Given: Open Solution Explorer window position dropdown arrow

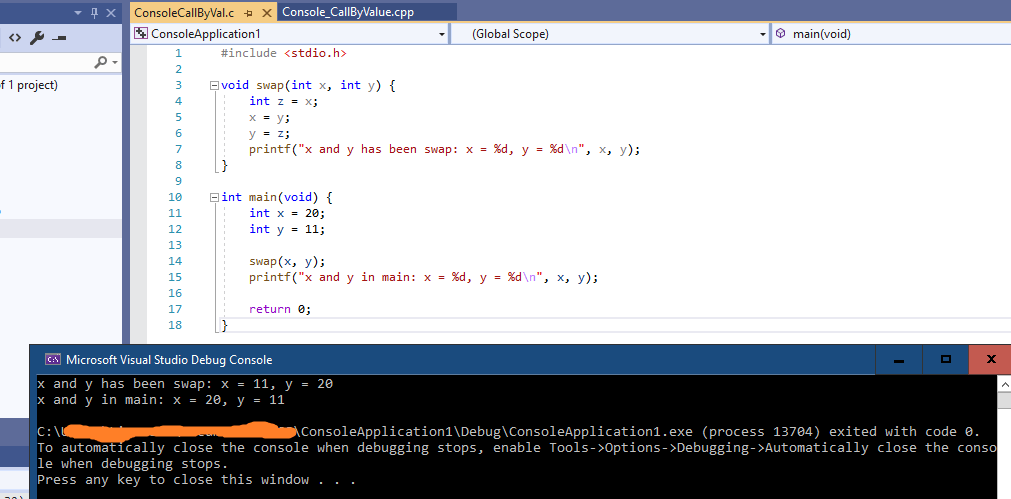Looking at the screenshot, I should pyautogui.click(x=79, y=12).
